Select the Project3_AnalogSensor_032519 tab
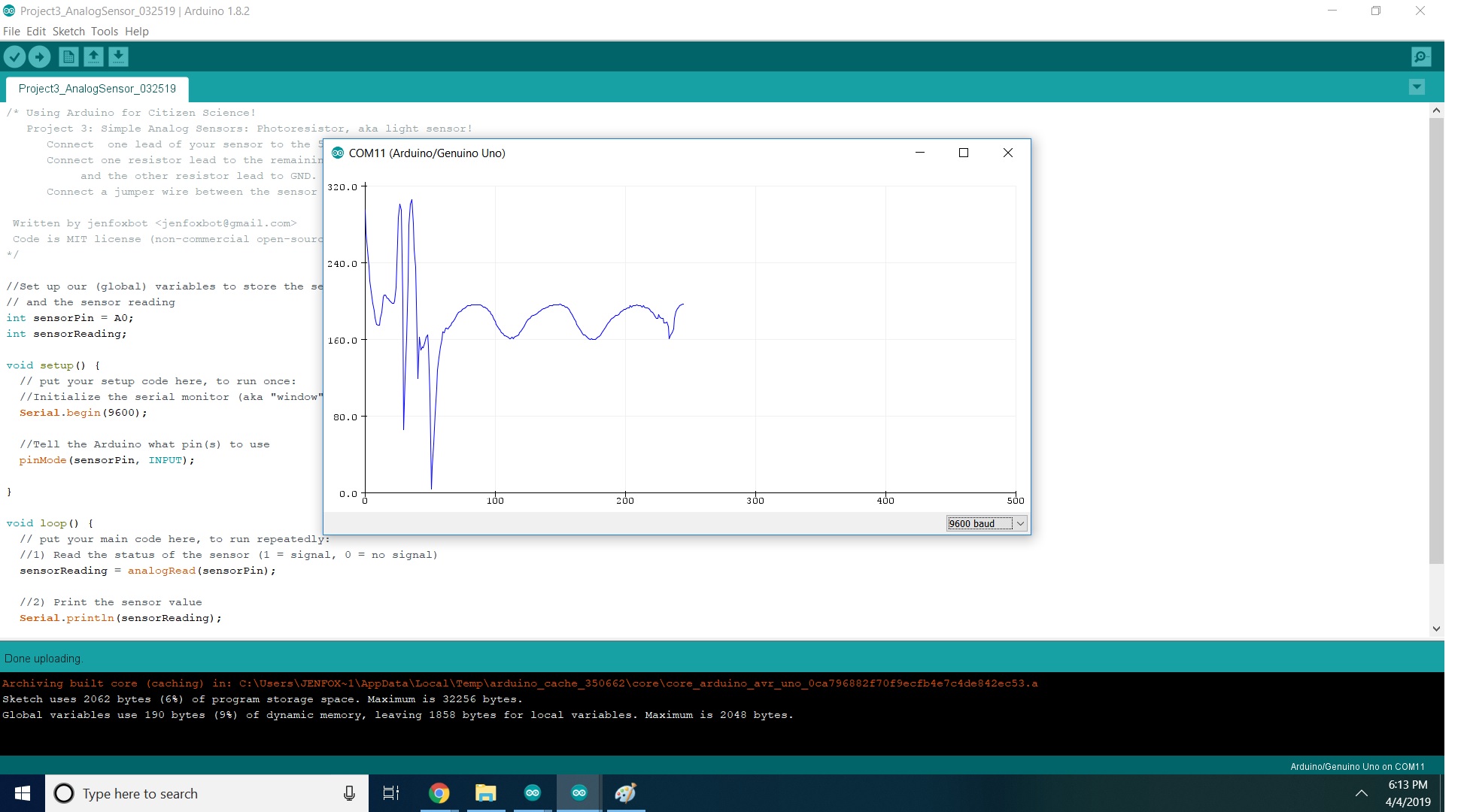 click(97, 89)
